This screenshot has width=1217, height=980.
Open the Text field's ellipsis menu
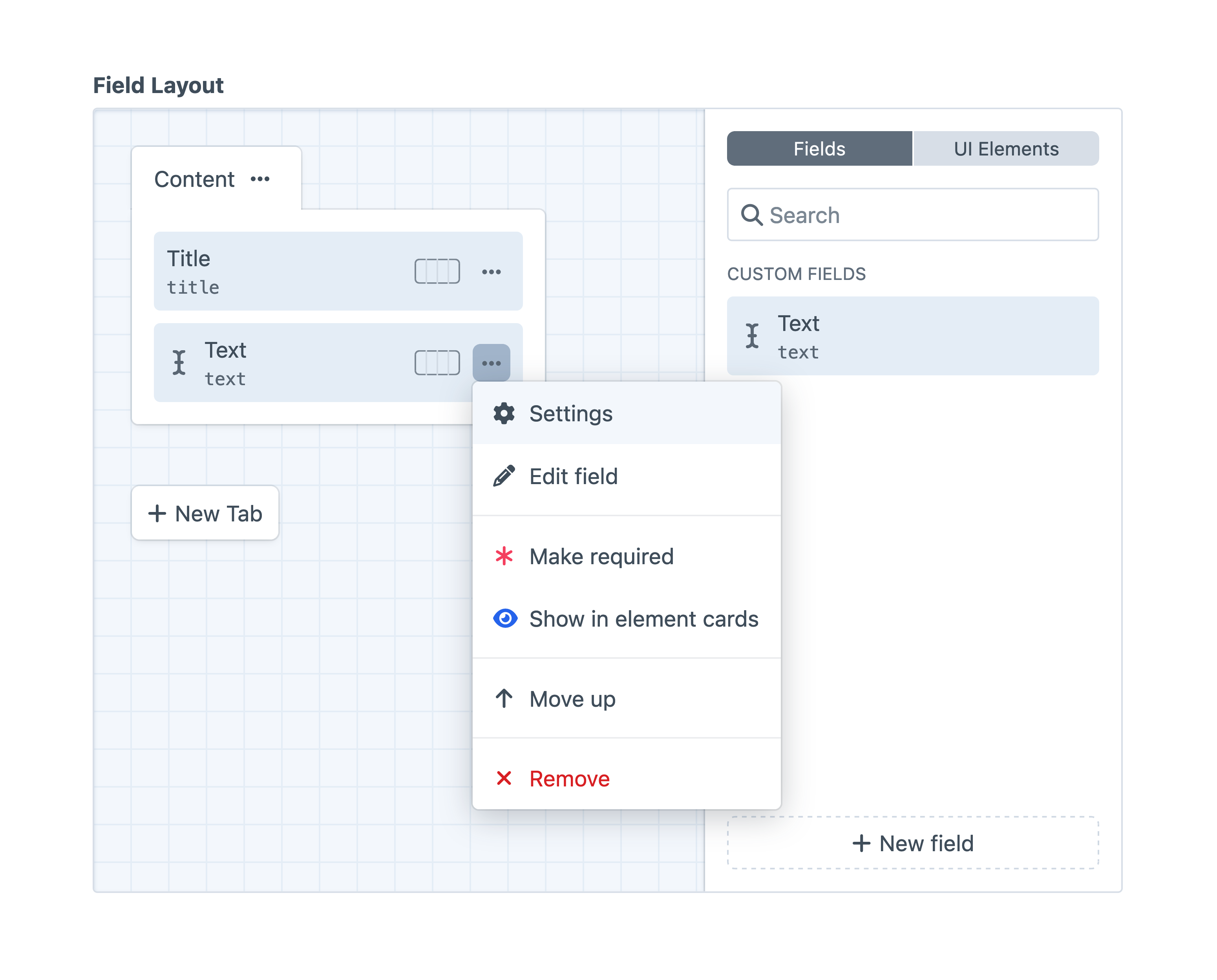click(491, 363)
